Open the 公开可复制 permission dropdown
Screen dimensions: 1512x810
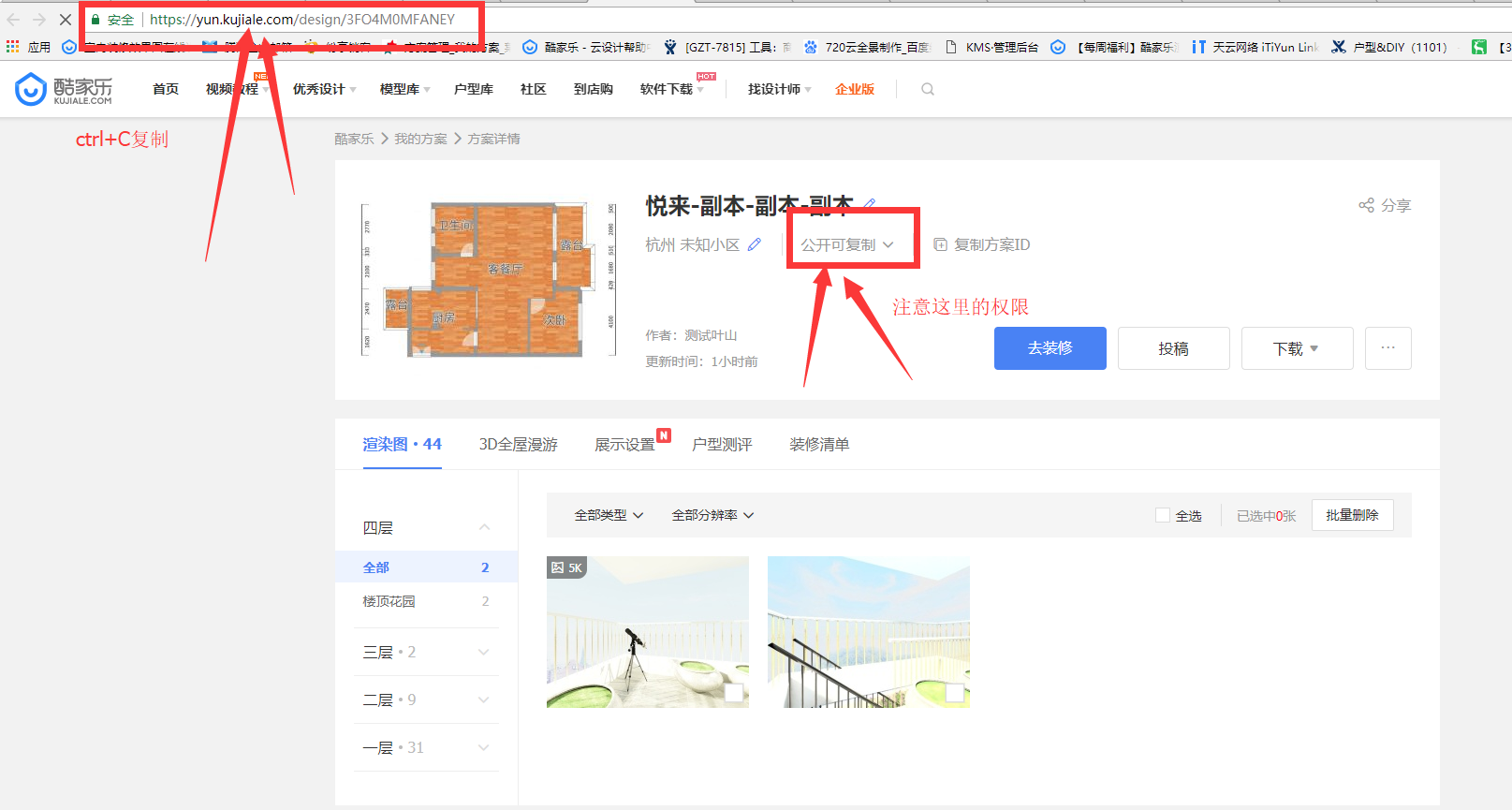847,244
